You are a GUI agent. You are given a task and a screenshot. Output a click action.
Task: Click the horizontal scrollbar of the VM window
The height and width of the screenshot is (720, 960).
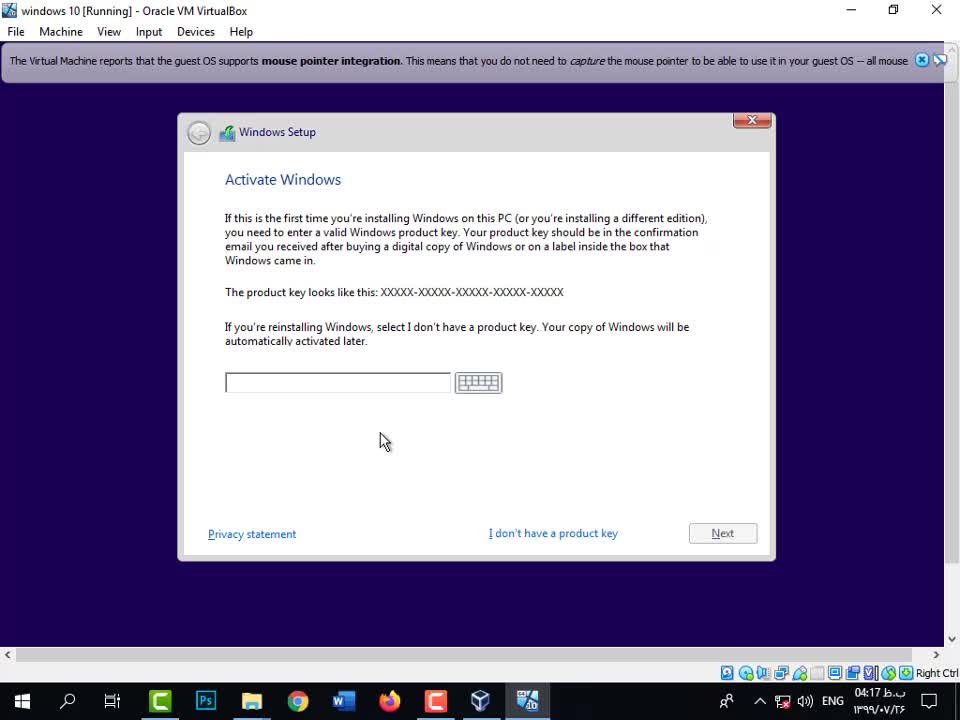click(x=475, y=655)
